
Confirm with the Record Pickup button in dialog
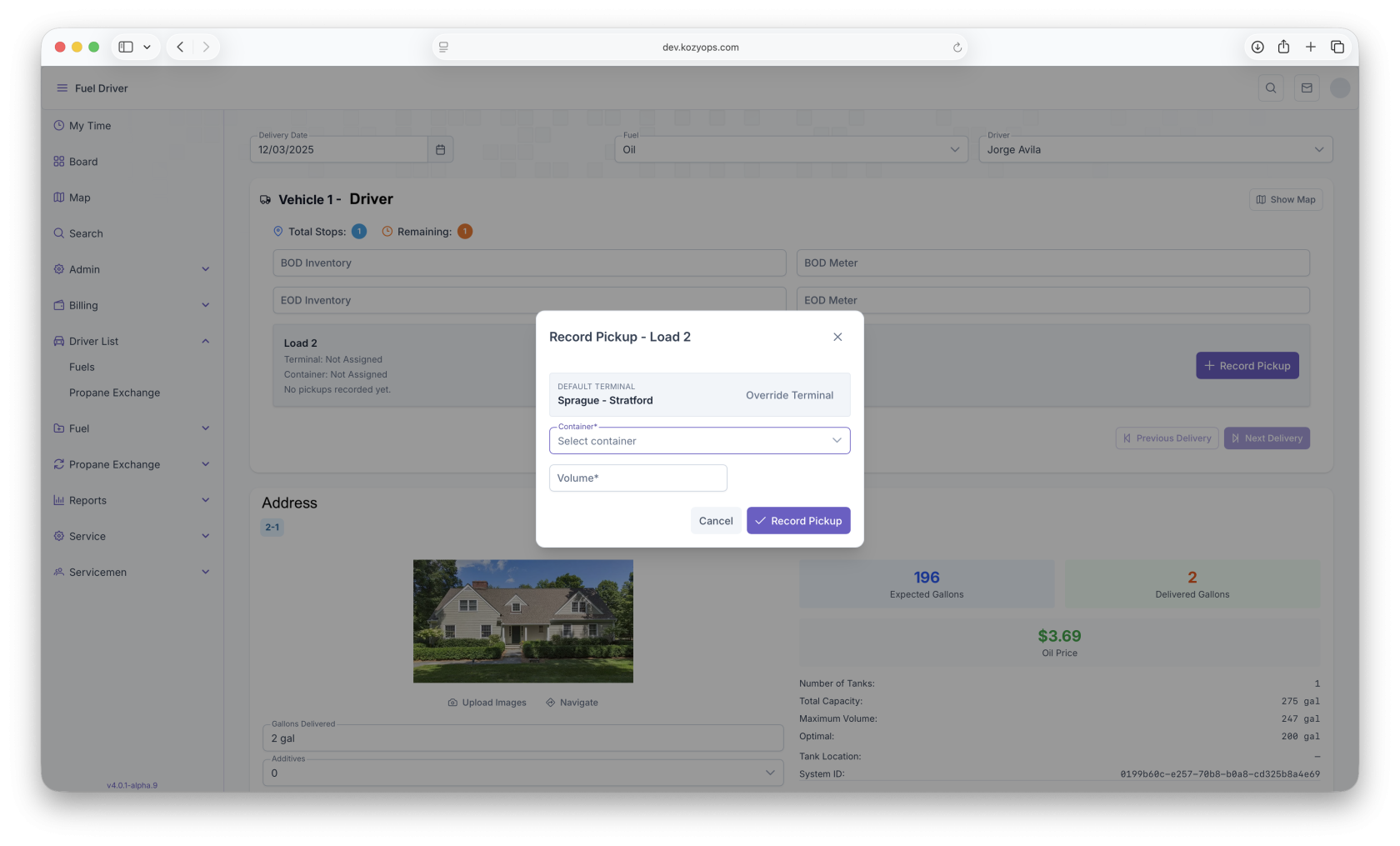[798, 521]
